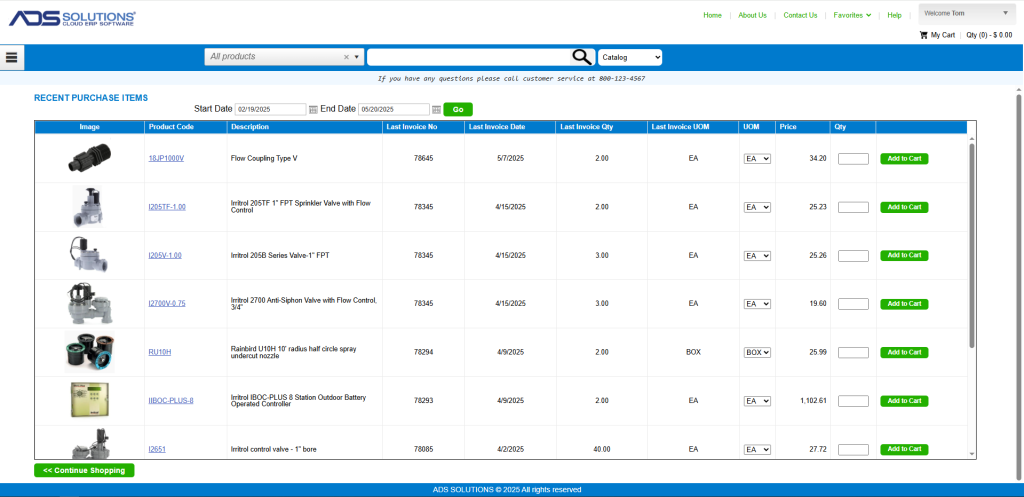Open product code link I205V-1.00
Image resolution: width=1024 pixels, height=497 pixels.
(165, 255)
